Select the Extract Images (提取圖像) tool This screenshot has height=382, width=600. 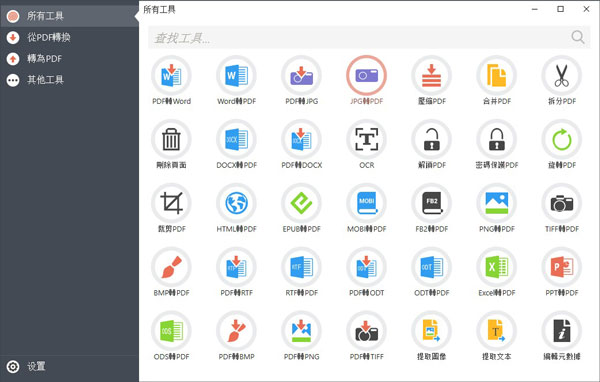[x=431, y=331]
